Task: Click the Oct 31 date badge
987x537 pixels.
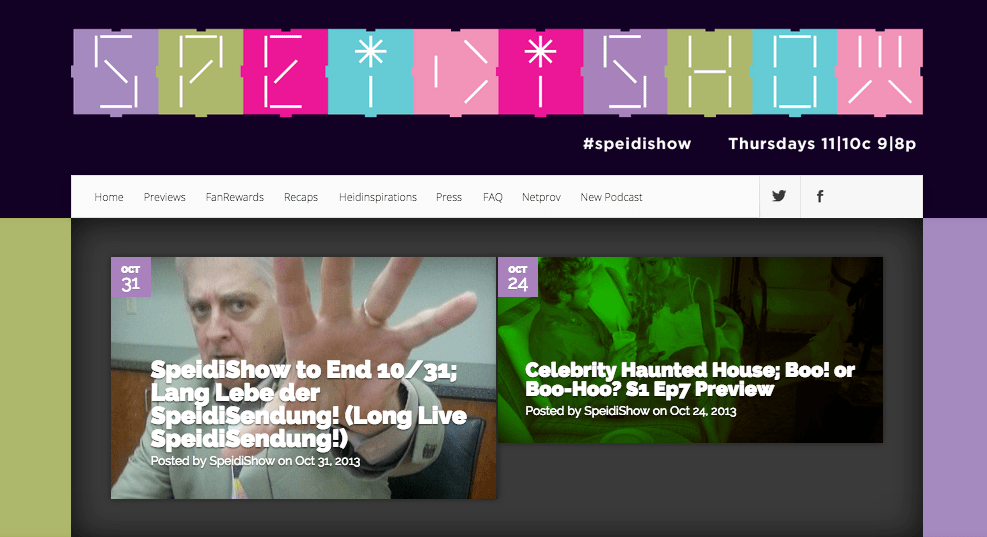Action: point(131,276)
